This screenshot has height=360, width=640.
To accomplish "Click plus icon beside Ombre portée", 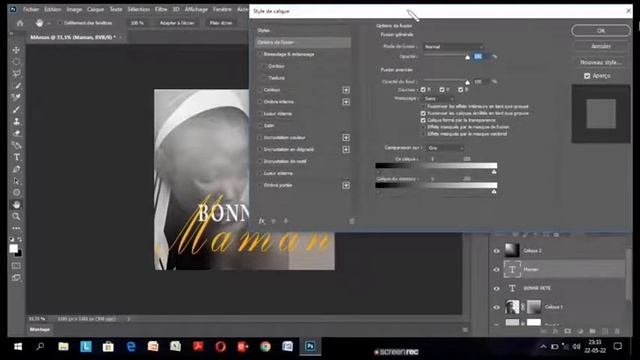I will tap(346, 185).
